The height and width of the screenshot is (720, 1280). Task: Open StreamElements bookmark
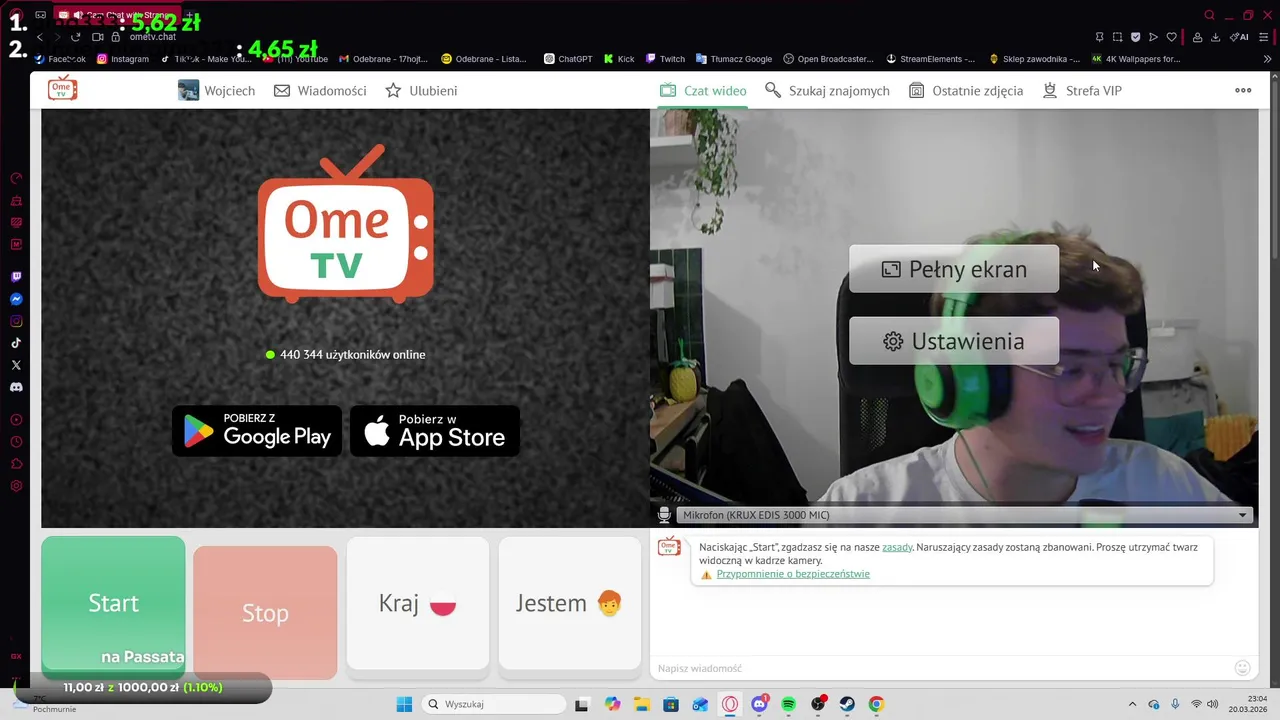(931, 59)
